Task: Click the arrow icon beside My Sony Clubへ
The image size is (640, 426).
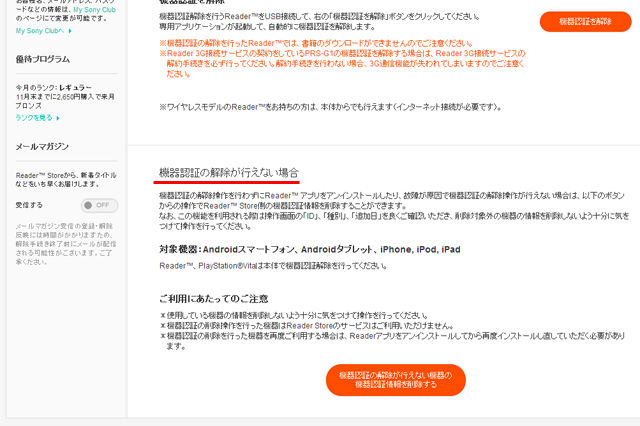Action: pyautogui.click(x=70, y=31)
